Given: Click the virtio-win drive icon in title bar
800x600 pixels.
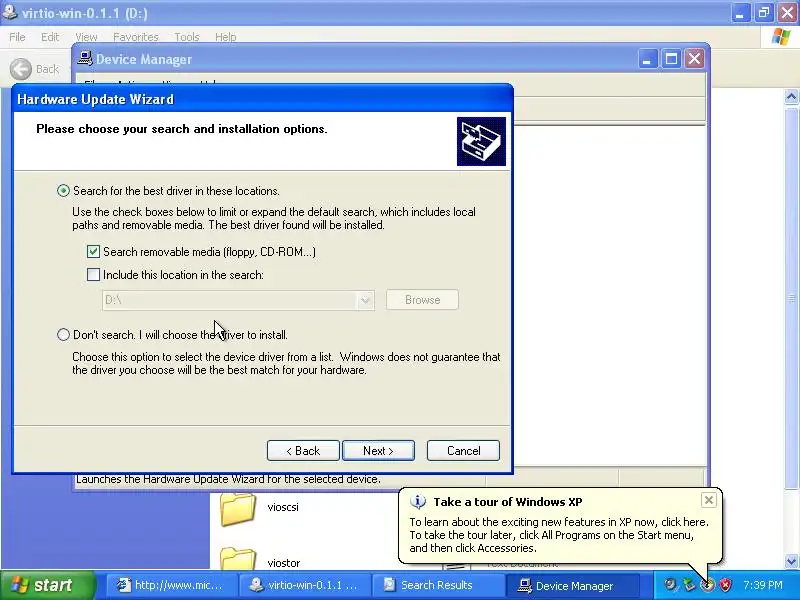Looking at the screenshot, I should [x=9, y=11].
